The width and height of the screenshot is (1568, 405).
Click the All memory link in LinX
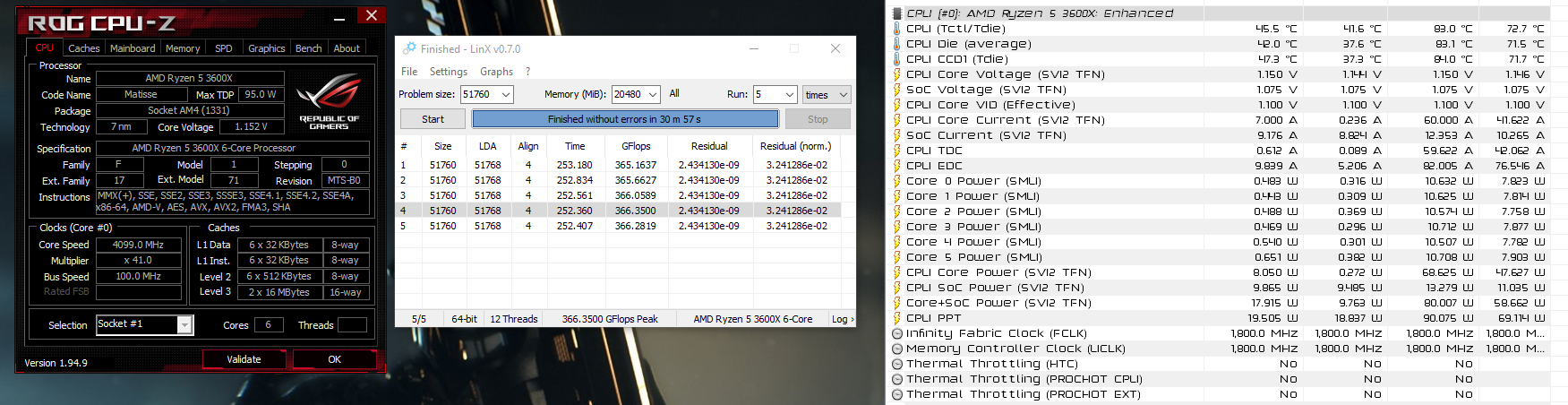tap(674, 93)
